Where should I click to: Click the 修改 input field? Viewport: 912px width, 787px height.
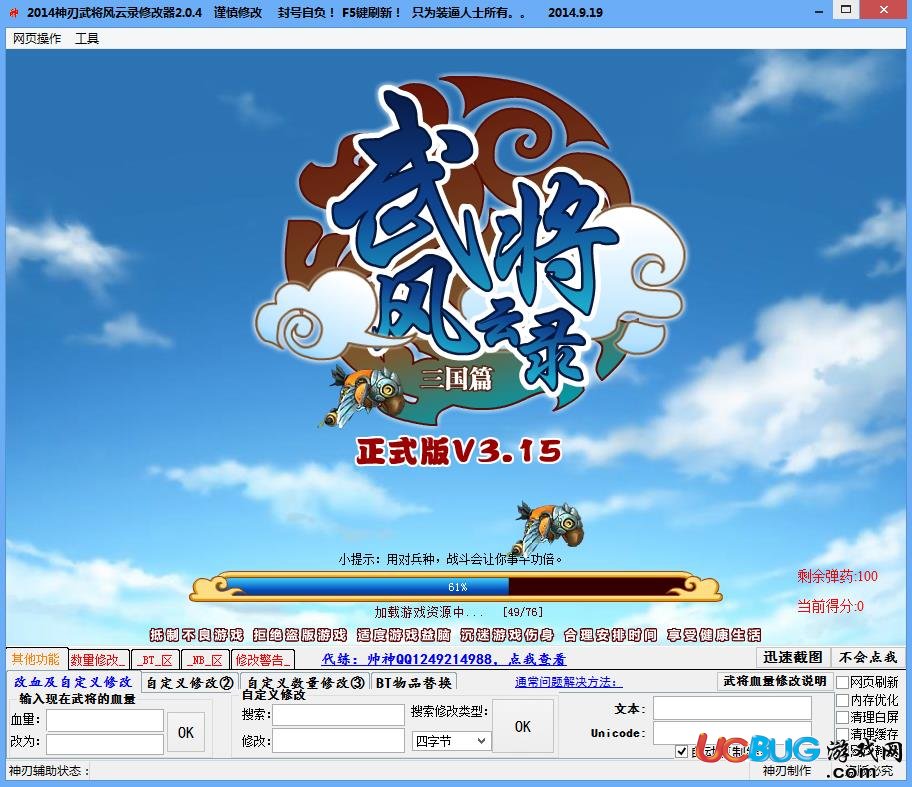tap(339, 741)
